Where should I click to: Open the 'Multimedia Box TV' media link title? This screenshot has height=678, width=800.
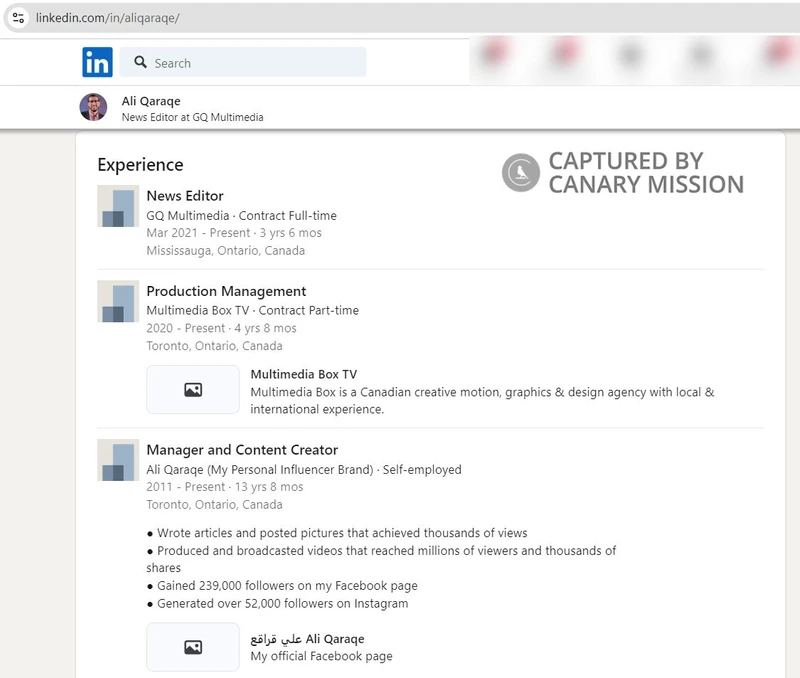(x=304, y=374)
